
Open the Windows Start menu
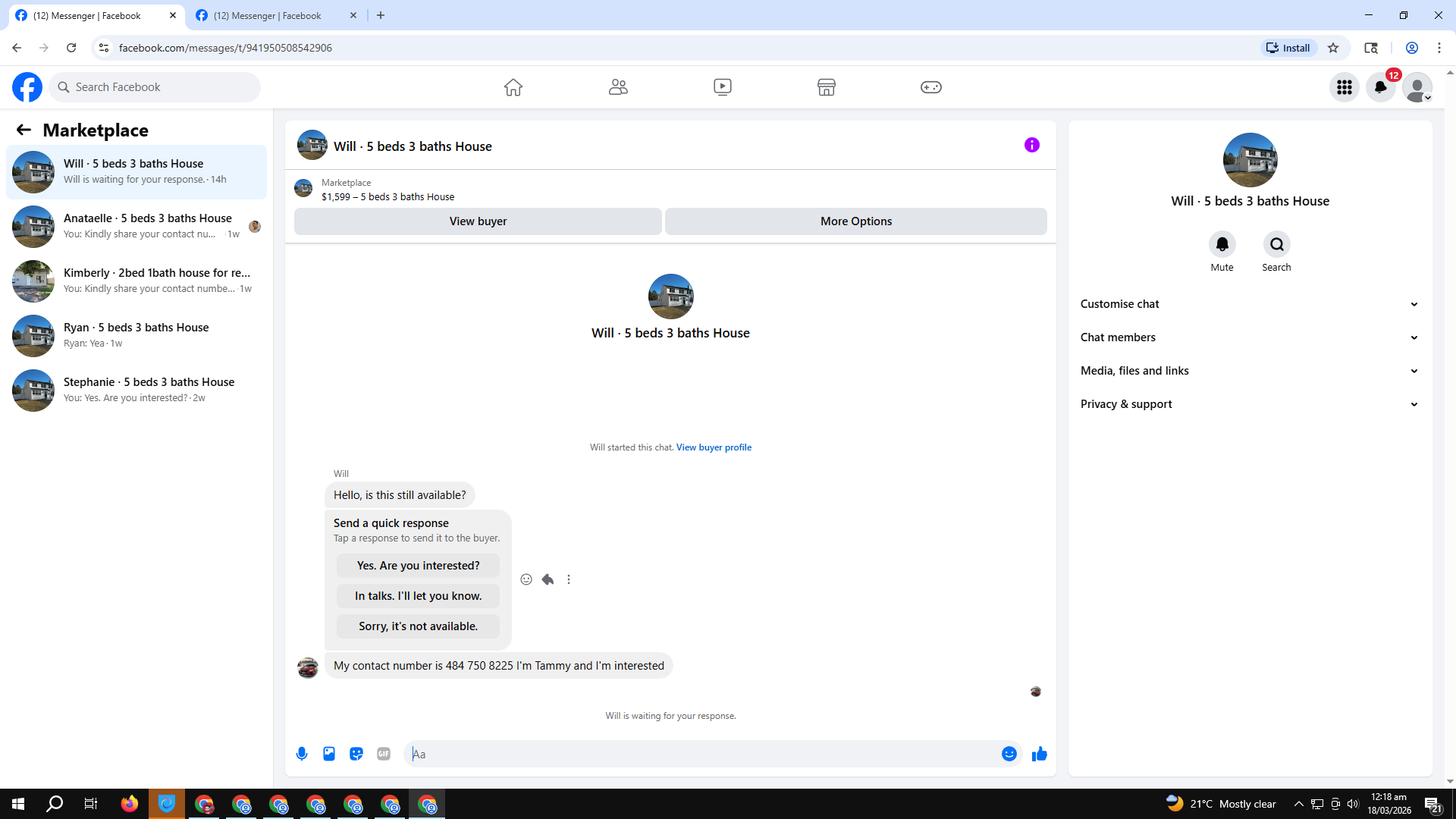click(x=18, y=804)
